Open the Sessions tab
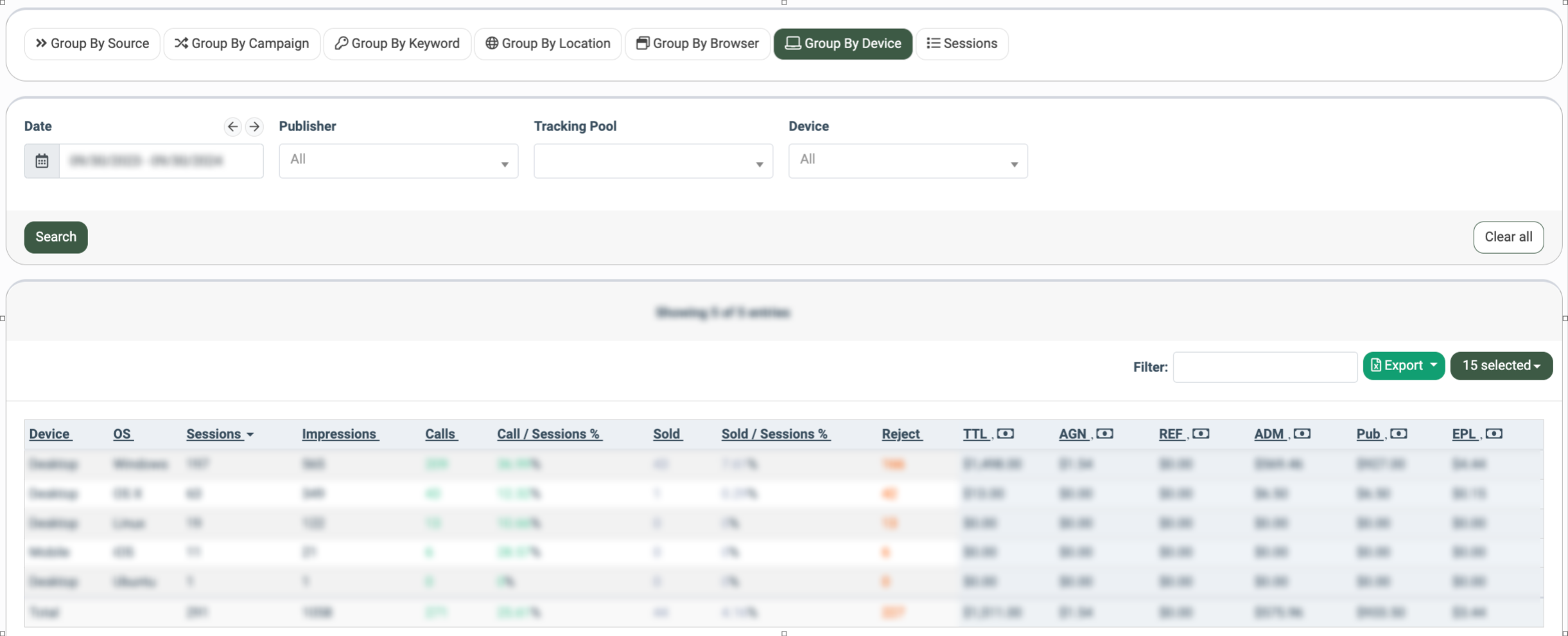The image size is (1568, 636). (x=961, y=44)
